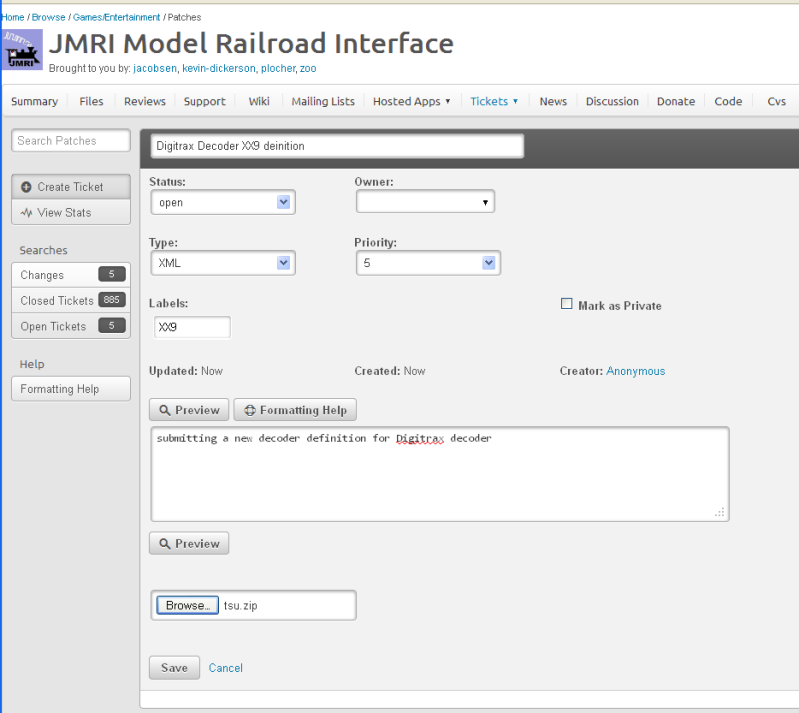Click the Anonymous creator link
The height and width of the screenshot is (713, 799).
click(635, 371)
